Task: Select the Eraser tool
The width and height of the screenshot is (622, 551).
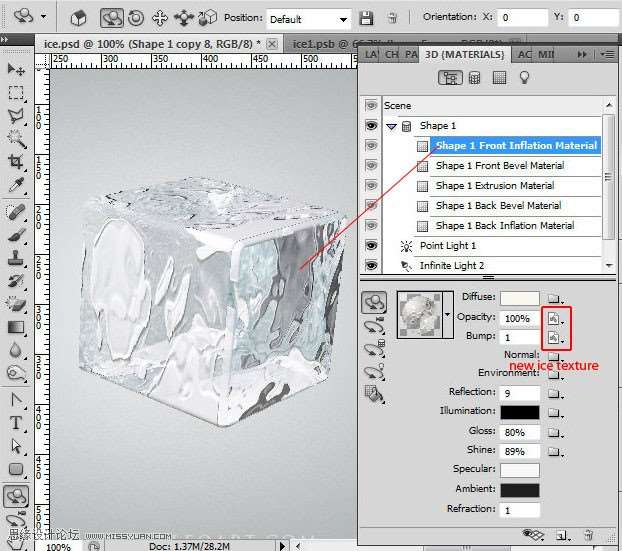Action: [16, 304]
